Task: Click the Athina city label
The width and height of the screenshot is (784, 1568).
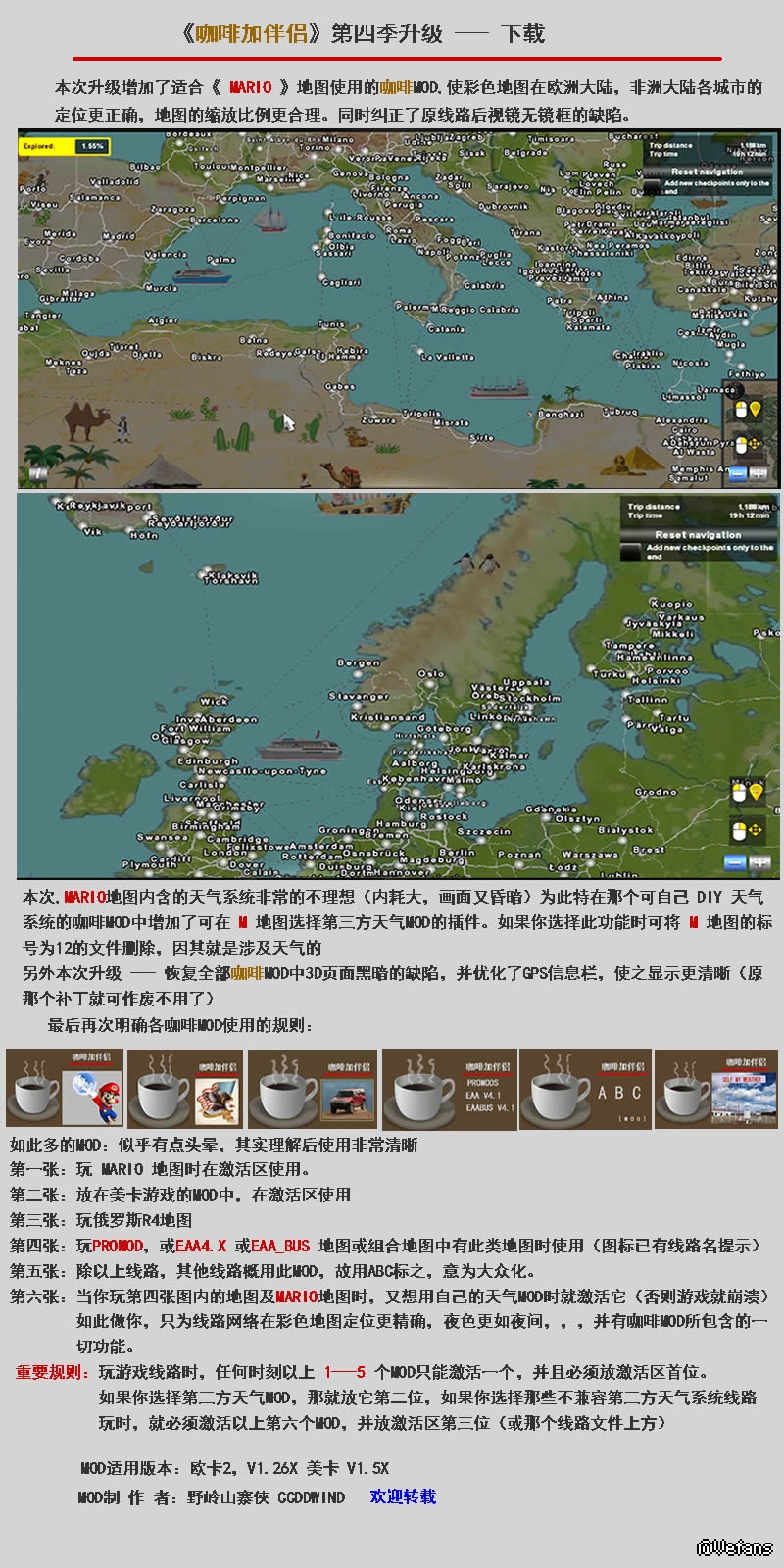Action: [612, 297]
